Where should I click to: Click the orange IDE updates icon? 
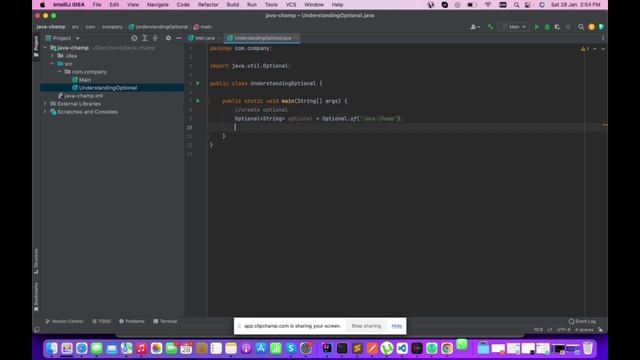pyautogui.click(x=591, y=27)
